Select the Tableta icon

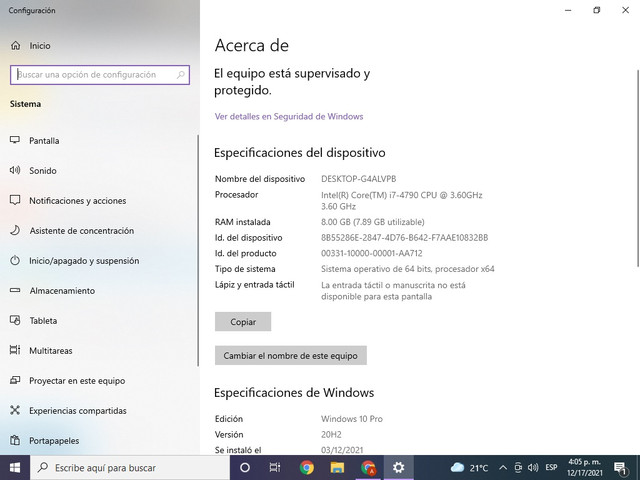click(15, 320)
